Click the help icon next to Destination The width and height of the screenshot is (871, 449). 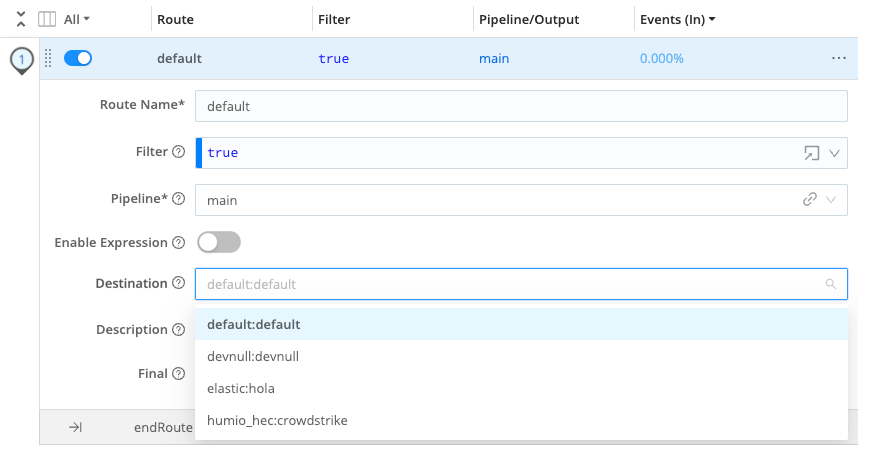179,284
